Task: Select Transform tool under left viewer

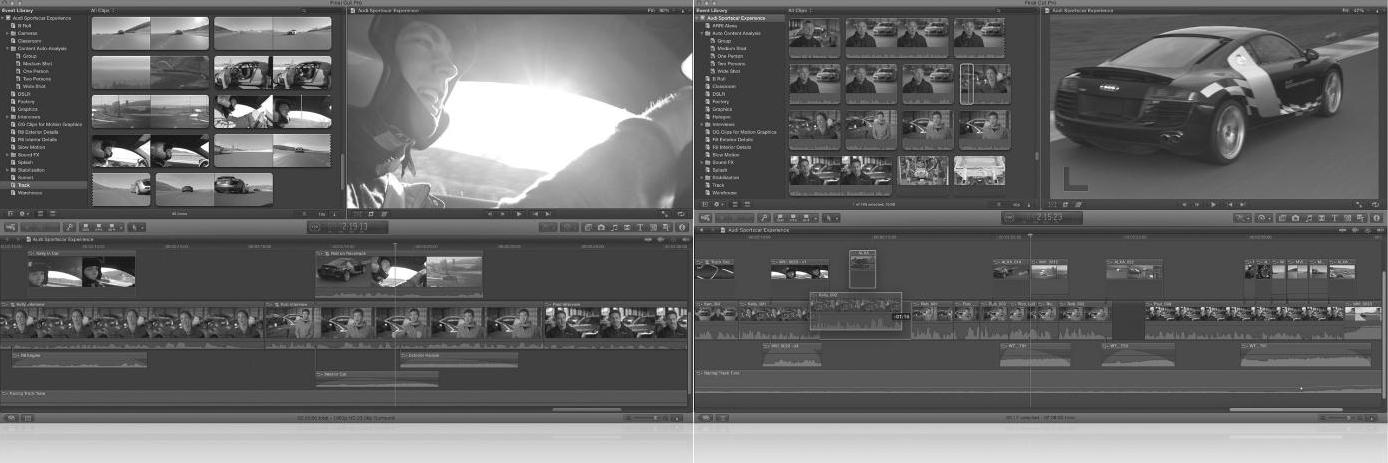Action: point(356,213)
